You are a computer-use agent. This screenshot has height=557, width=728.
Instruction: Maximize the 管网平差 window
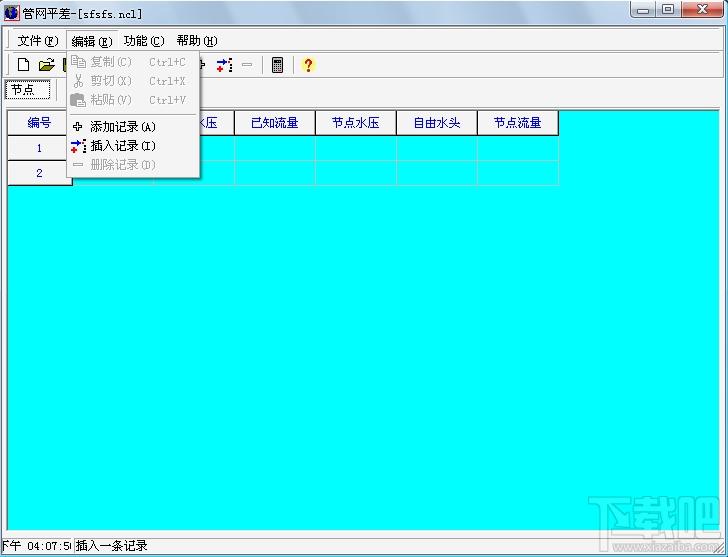(668, 10)
